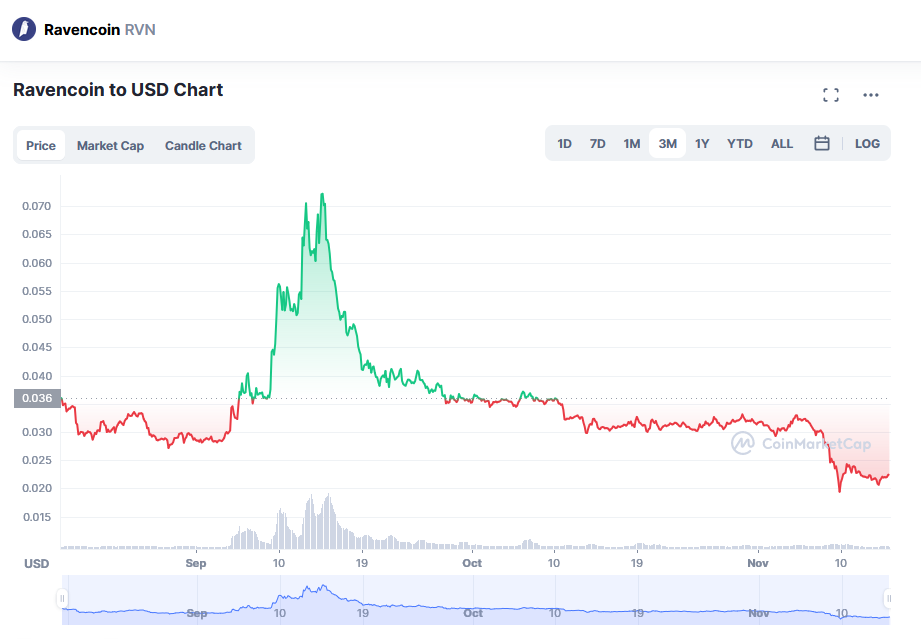Image resolution: width=921 pixels, height=639 pixels.
Task: Click the 0.036 price marker label
Action: tap(37, 398)
